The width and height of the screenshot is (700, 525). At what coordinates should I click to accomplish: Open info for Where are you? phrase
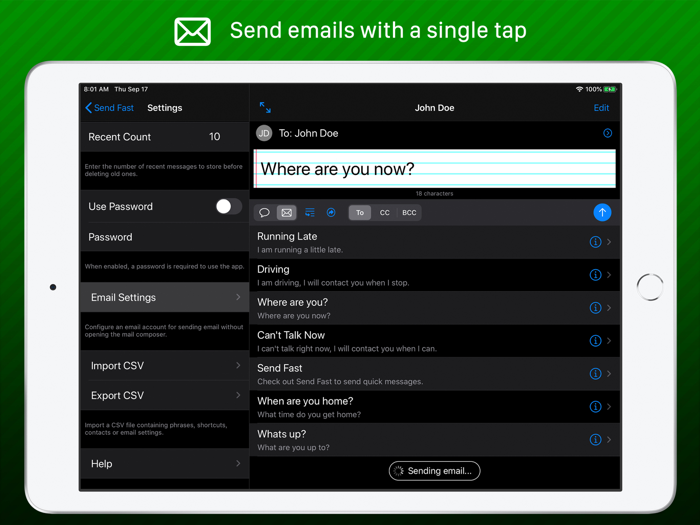click(596, 308)
